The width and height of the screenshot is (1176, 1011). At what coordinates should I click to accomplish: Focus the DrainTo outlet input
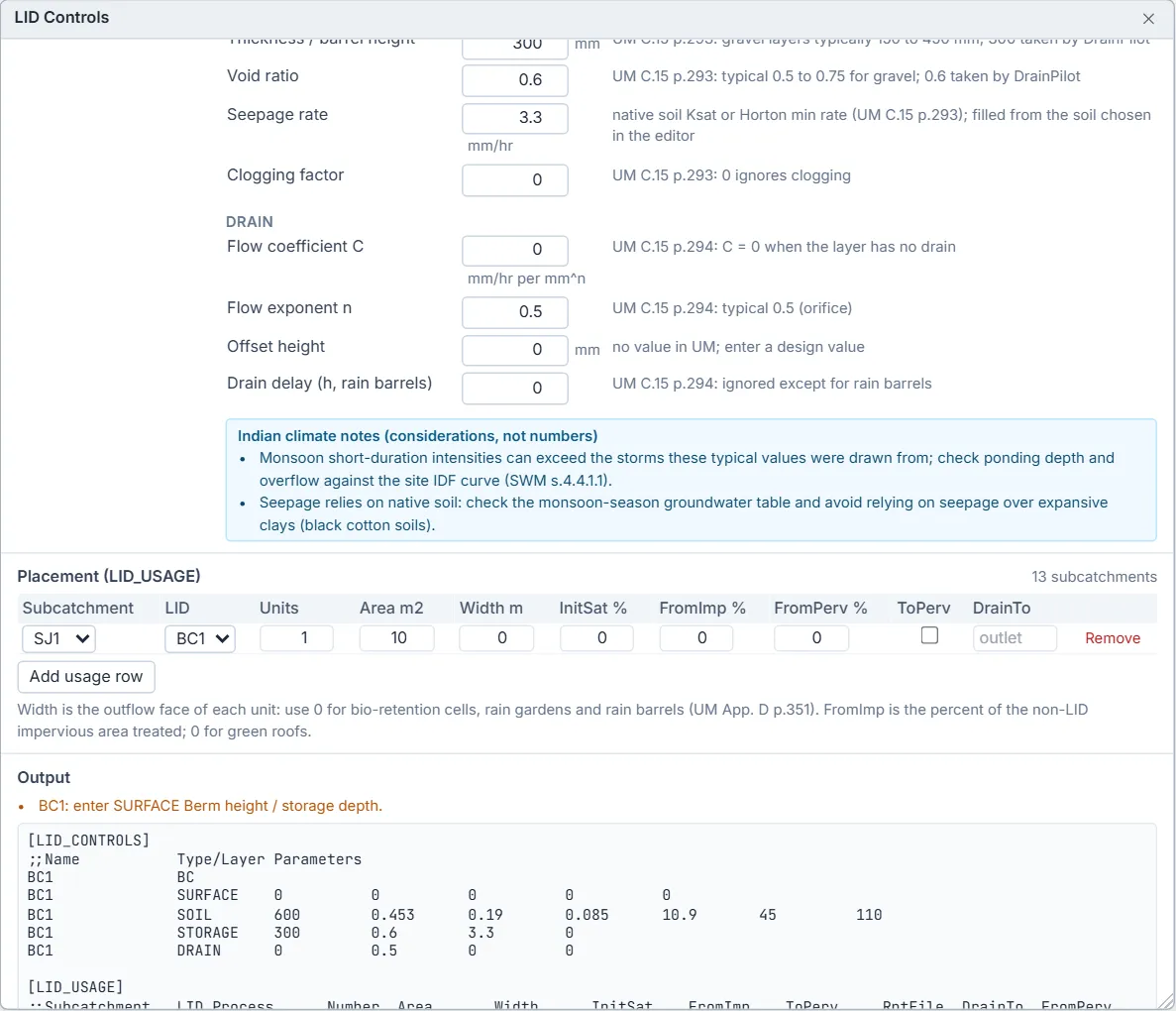[1015, 638]
